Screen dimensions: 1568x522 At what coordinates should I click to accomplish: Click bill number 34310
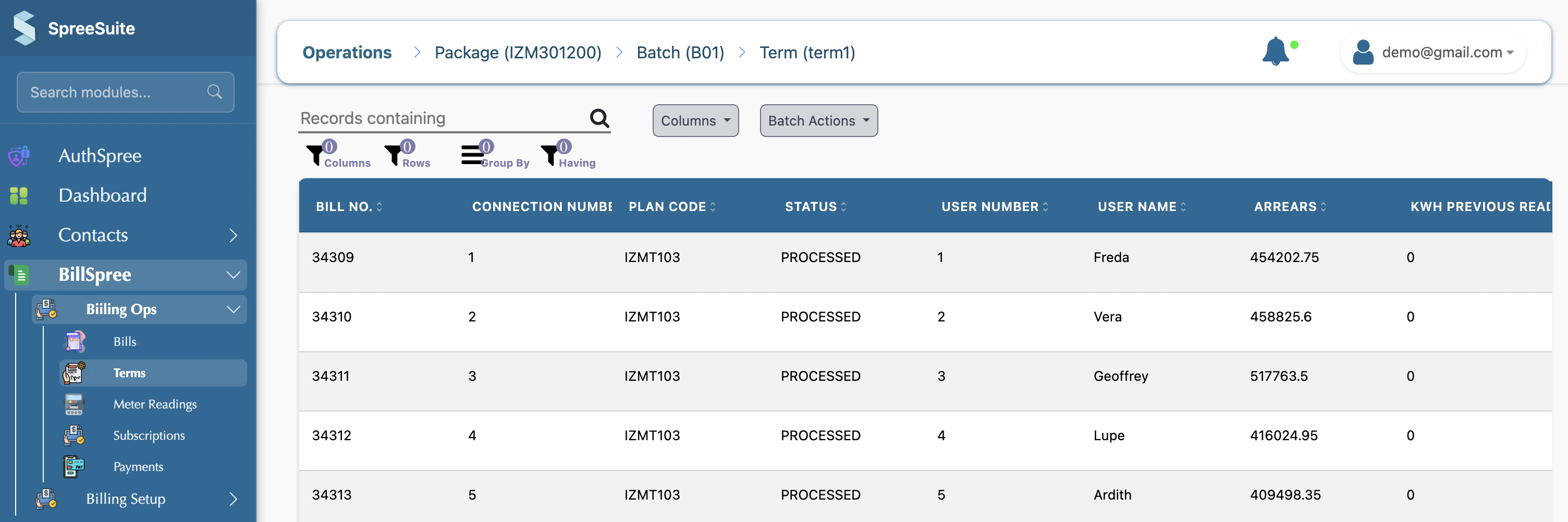(x=332, y=317)
